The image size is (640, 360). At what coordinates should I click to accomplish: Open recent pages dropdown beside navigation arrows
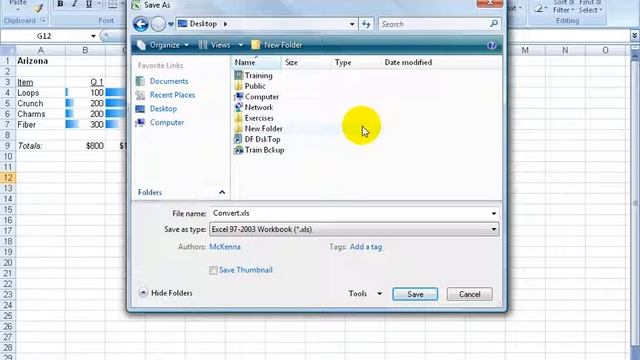pyautogui.click(x=171, y=24)
